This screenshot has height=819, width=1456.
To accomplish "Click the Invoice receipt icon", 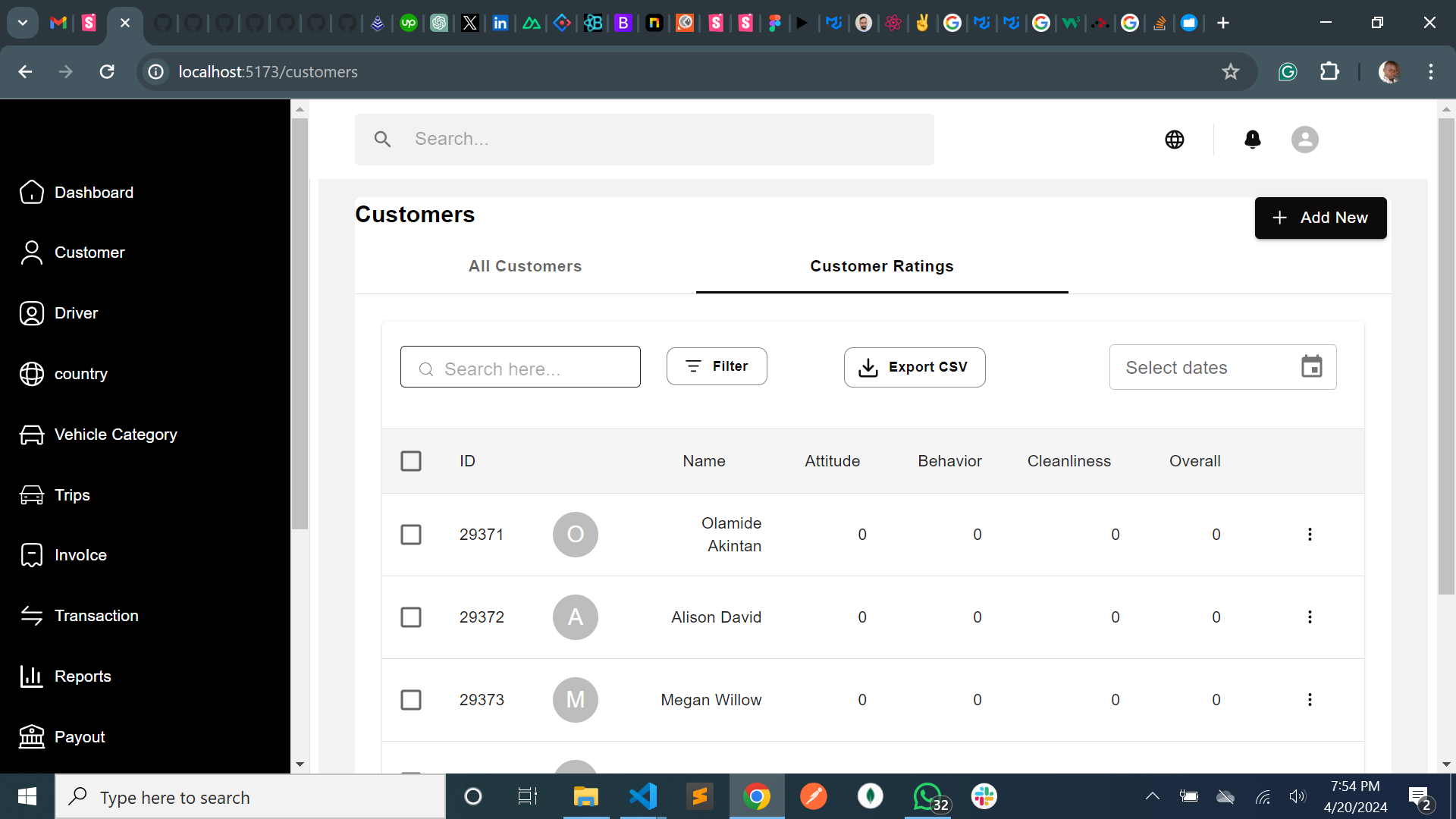I will [32, 555].
